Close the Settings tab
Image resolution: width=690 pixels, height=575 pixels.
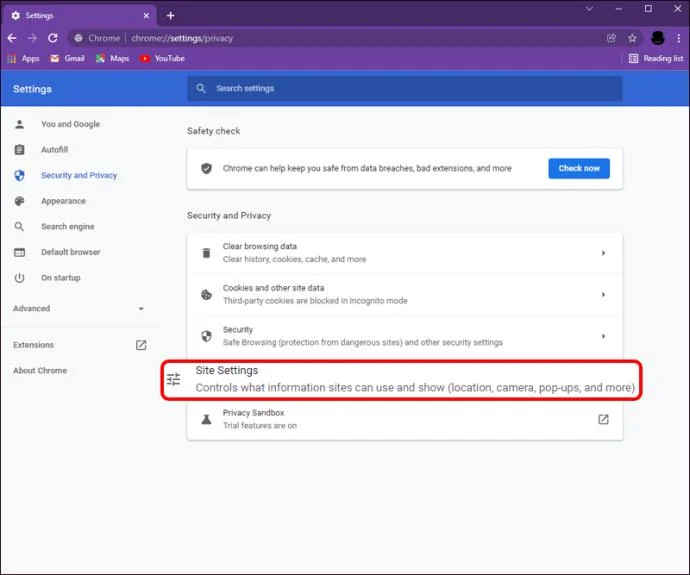(146, 16)
